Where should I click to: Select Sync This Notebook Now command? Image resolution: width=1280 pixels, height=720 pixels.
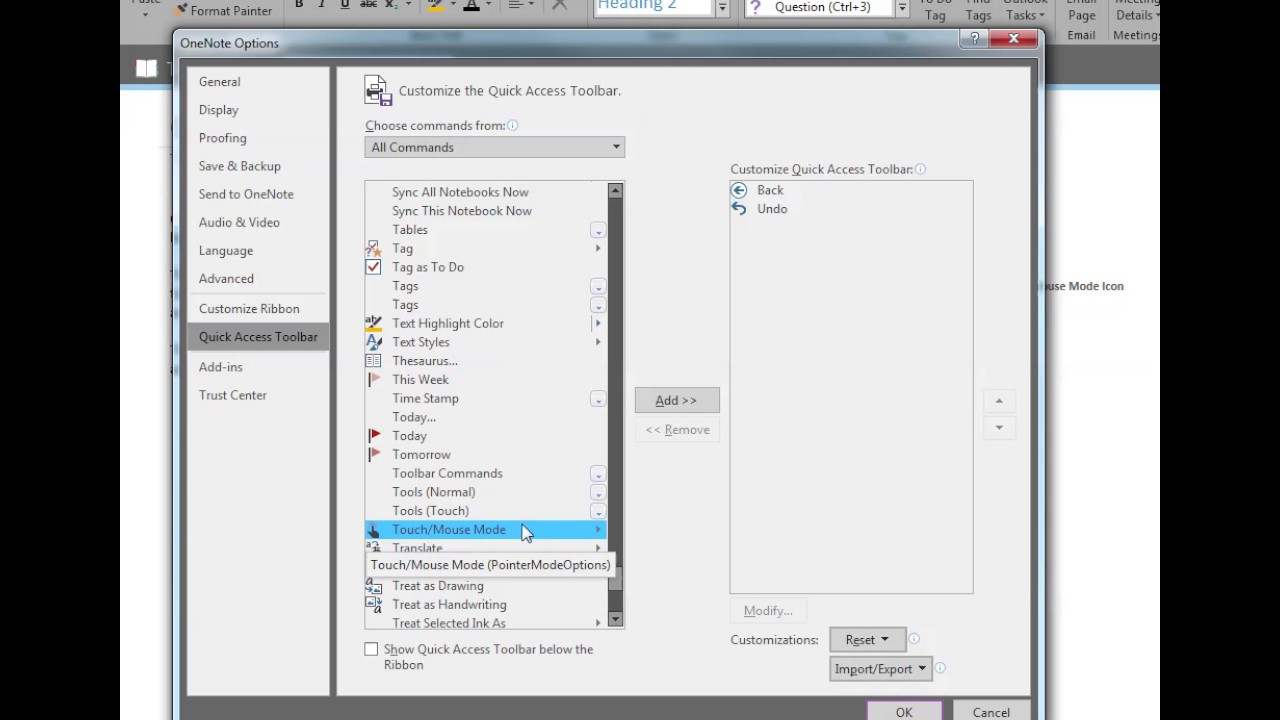tap(486, 211)
